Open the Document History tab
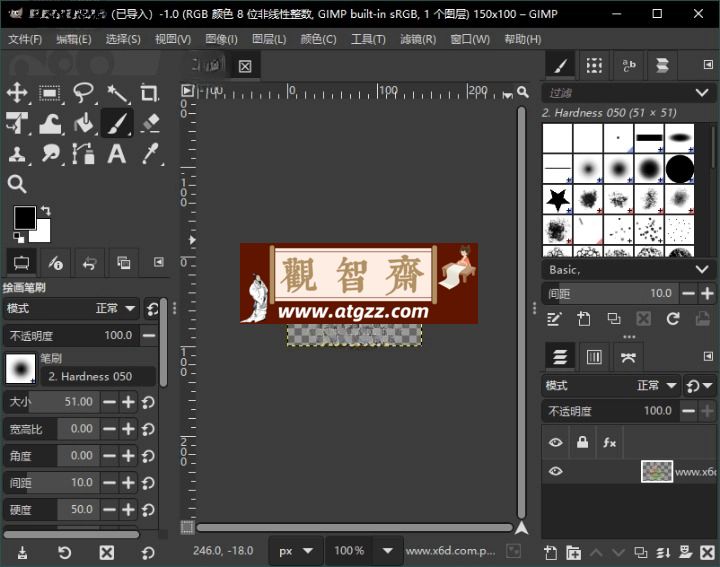The height and width of the screenshot is (567, 720). 662,66
